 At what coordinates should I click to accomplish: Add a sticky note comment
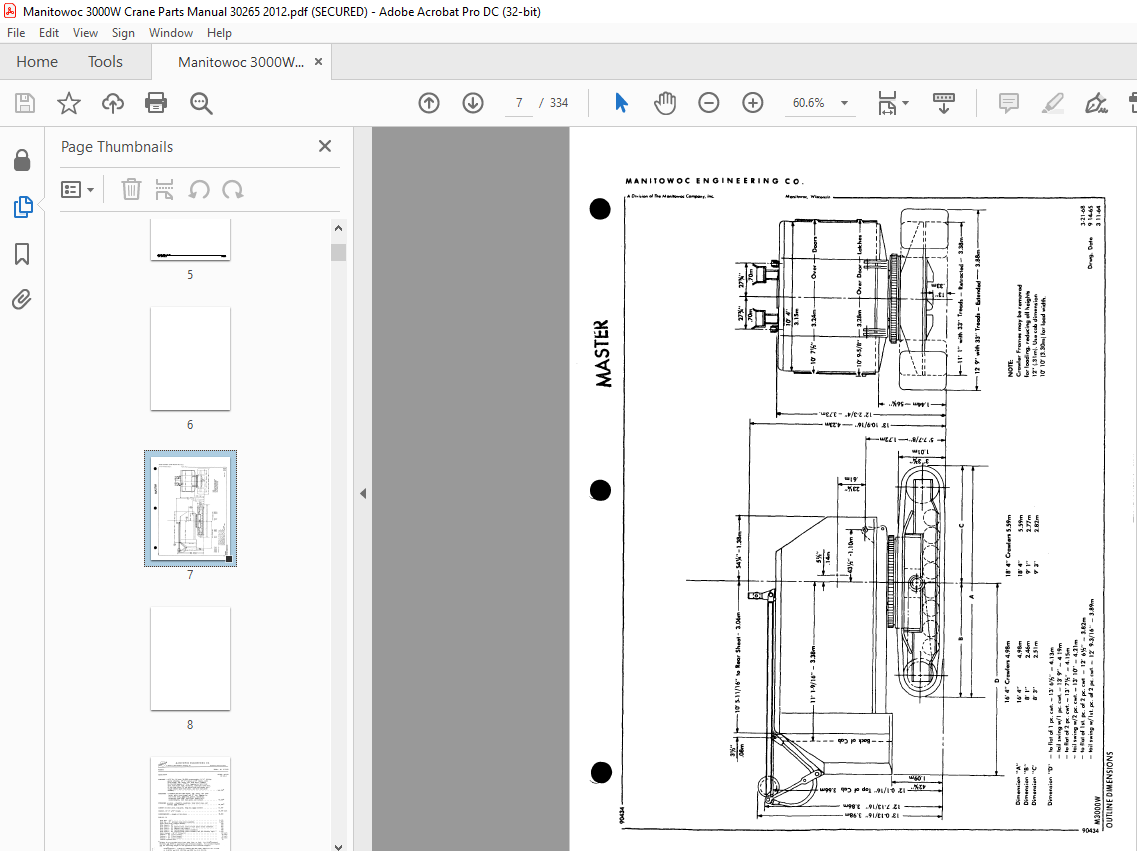click(1009, 103)
